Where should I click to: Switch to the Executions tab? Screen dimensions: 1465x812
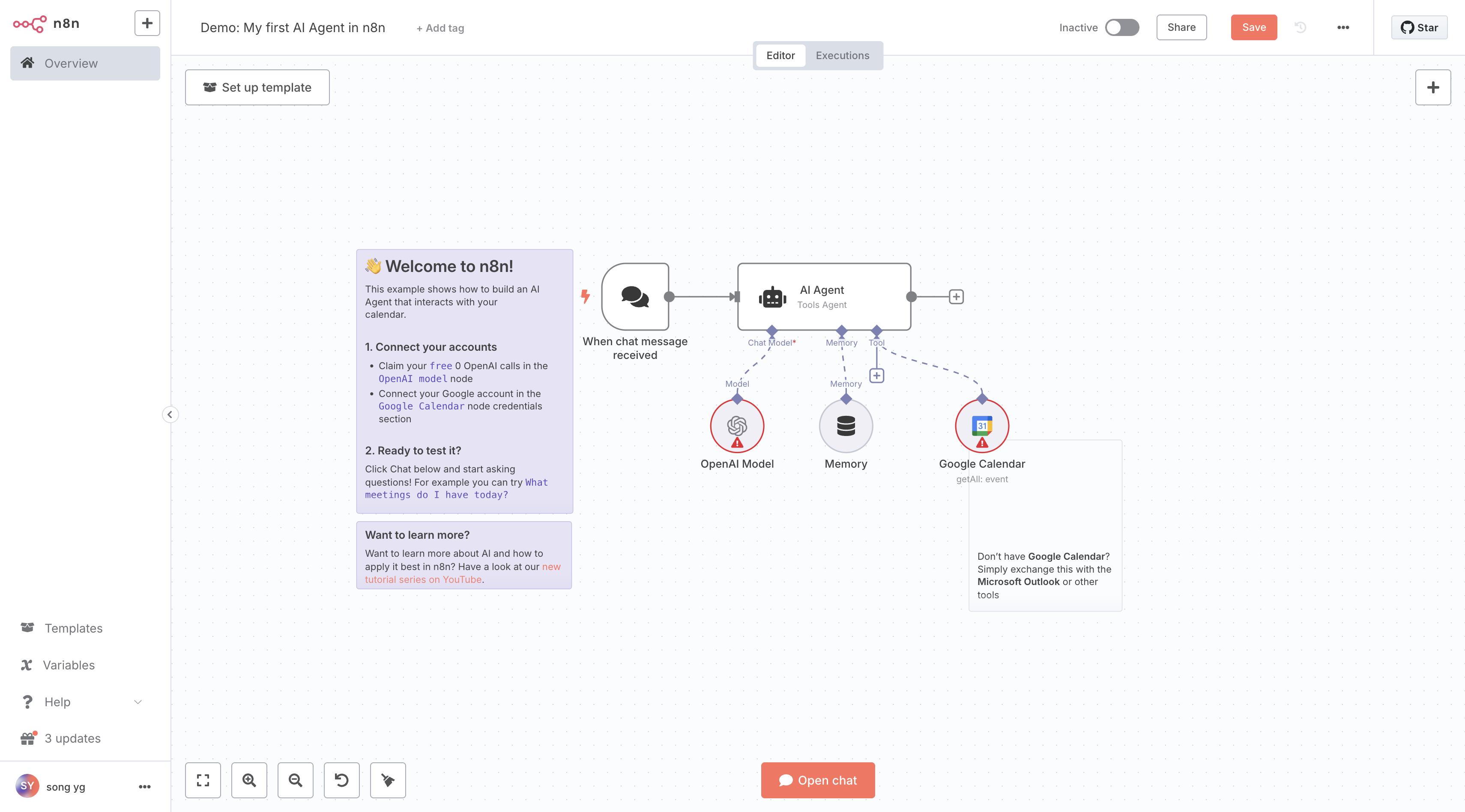tap(842, 55)
